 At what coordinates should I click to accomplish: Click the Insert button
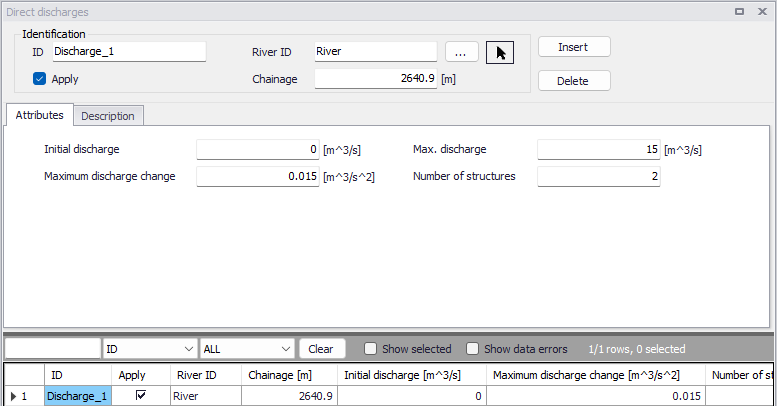pyautogui.click(x=574, y=47)
